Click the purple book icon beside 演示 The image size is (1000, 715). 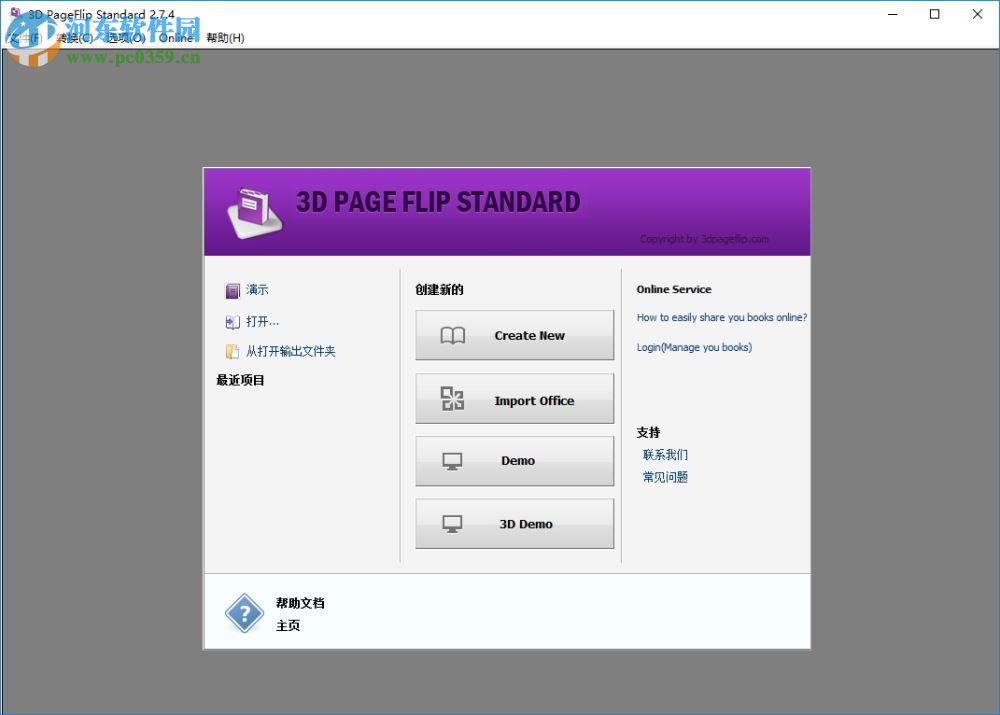point(232,291)
